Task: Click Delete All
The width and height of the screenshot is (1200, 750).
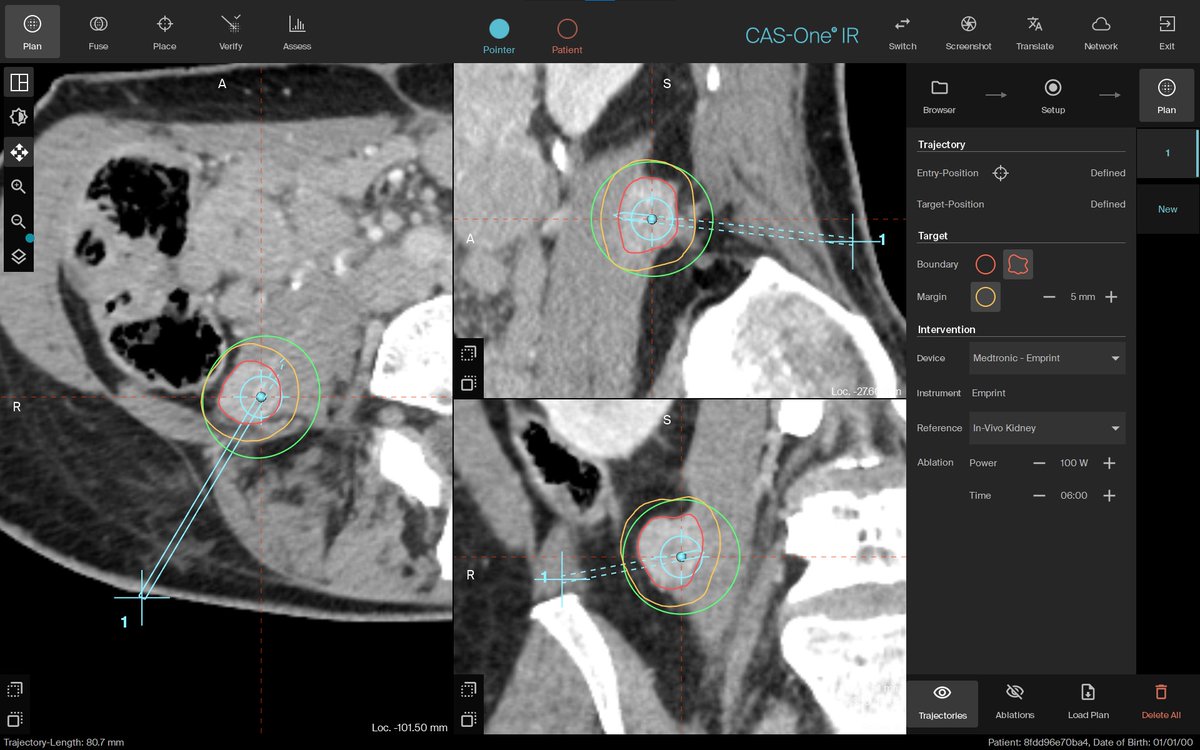Action: pyautogui.click(x=1161, y=702)
